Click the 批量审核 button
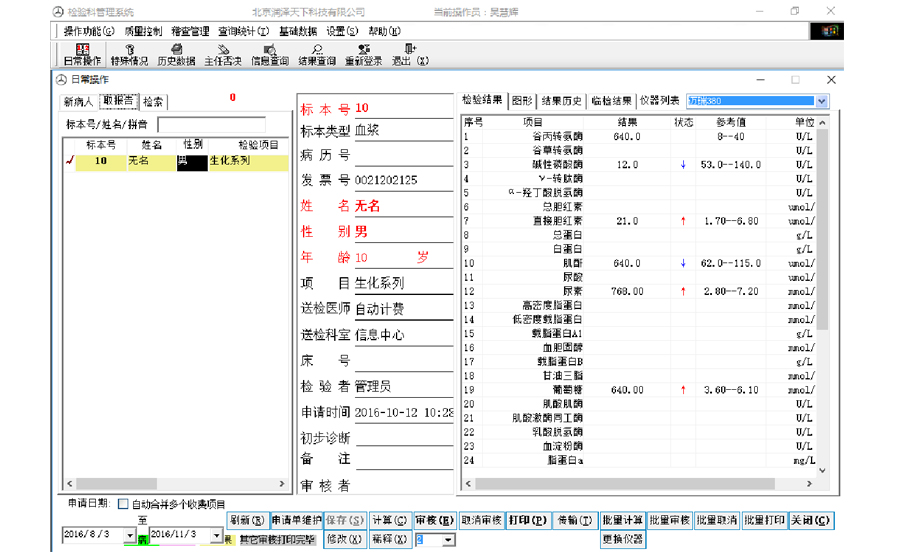Image resolution: width=900 pixels, height=552 pixels. click(x=669, y=521)
